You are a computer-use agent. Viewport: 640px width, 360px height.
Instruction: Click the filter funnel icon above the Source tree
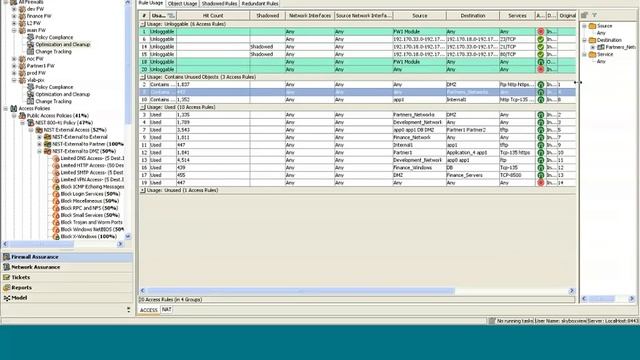595,15
